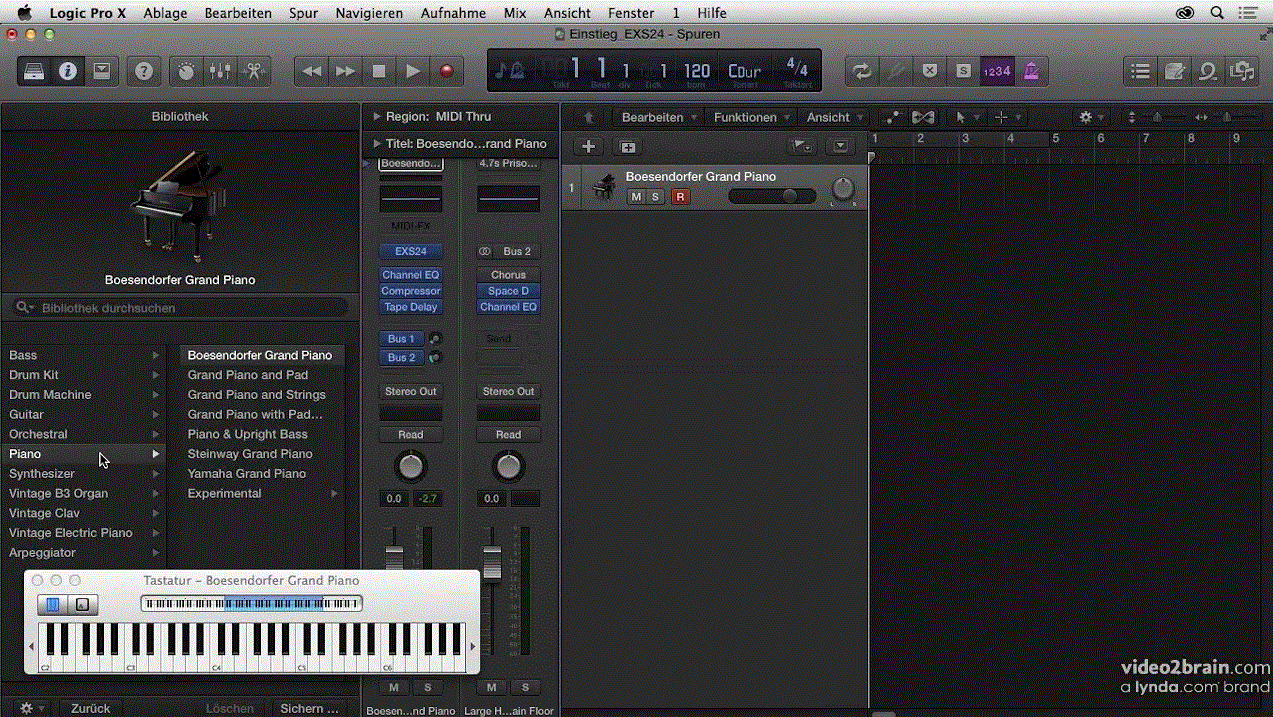Open the Media Browser button
The height and width of the screenshot is (717, 1273).
click(x=1242, y=71)
